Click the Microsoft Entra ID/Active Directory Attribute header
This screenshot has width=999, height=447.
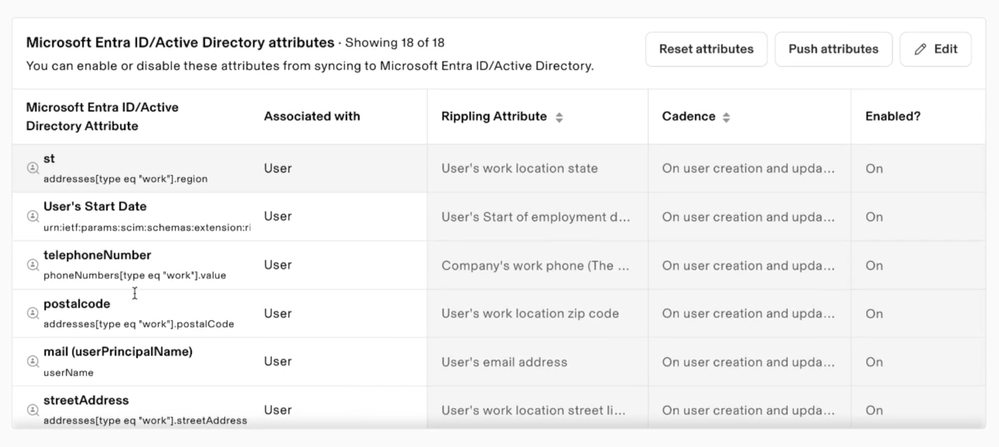click(102, 117)
